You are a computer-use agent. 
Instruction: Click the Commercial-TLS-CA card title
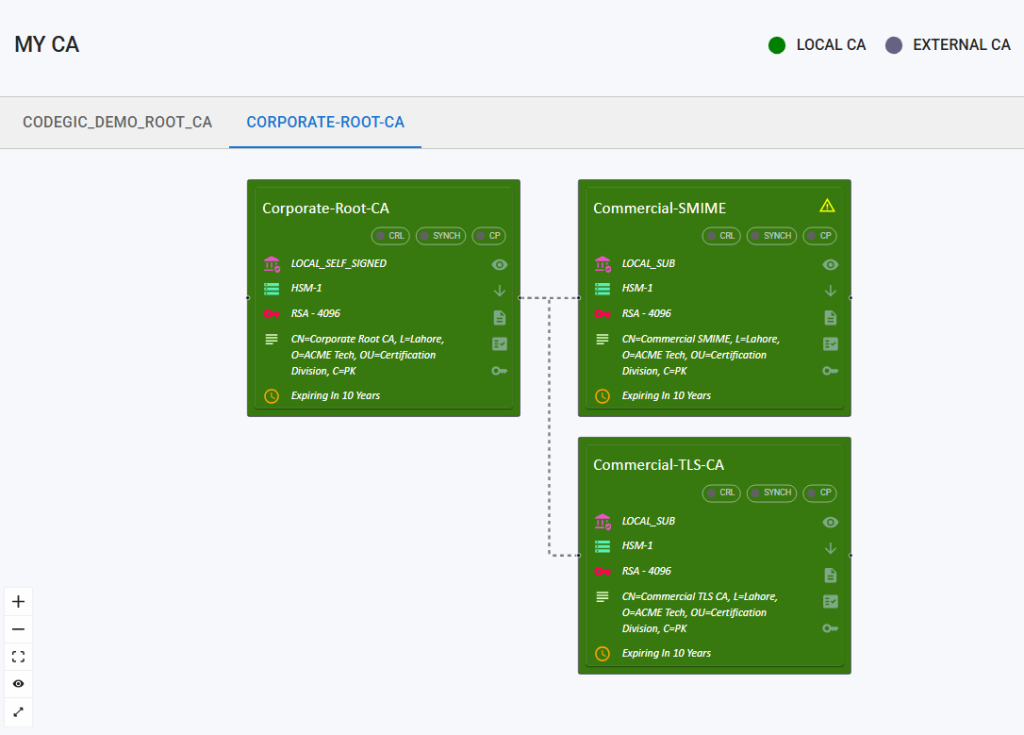tap(658, 465)
